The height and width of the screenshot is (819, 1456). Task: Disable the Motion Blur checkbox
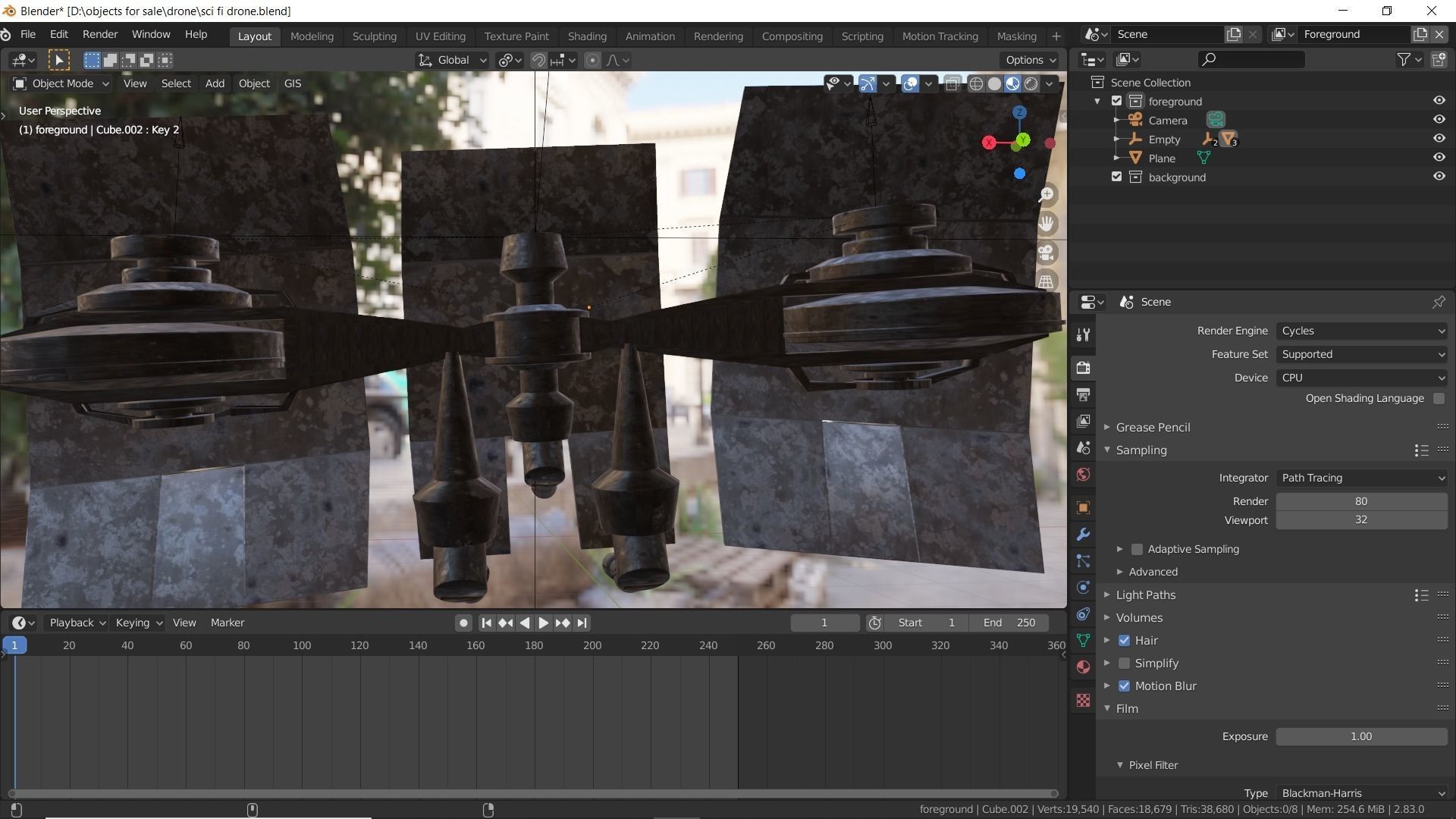pyautogui.click(x=1124, y=686)
